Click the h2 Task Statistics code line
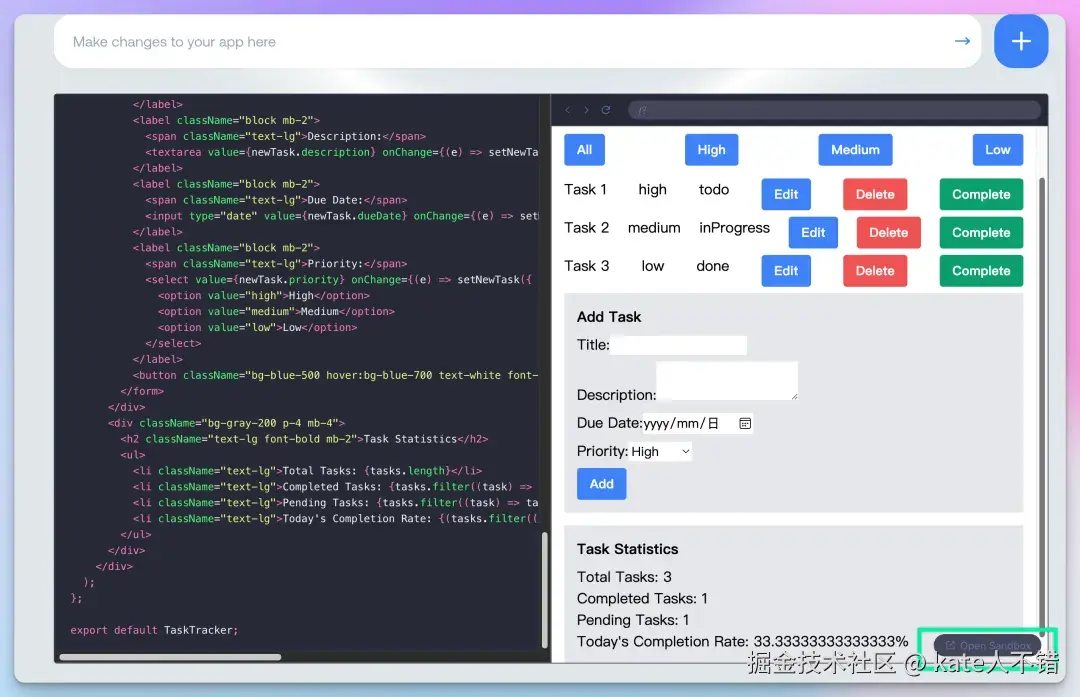The height and width of the screenshot is (697, 1080). pos(304,439)
